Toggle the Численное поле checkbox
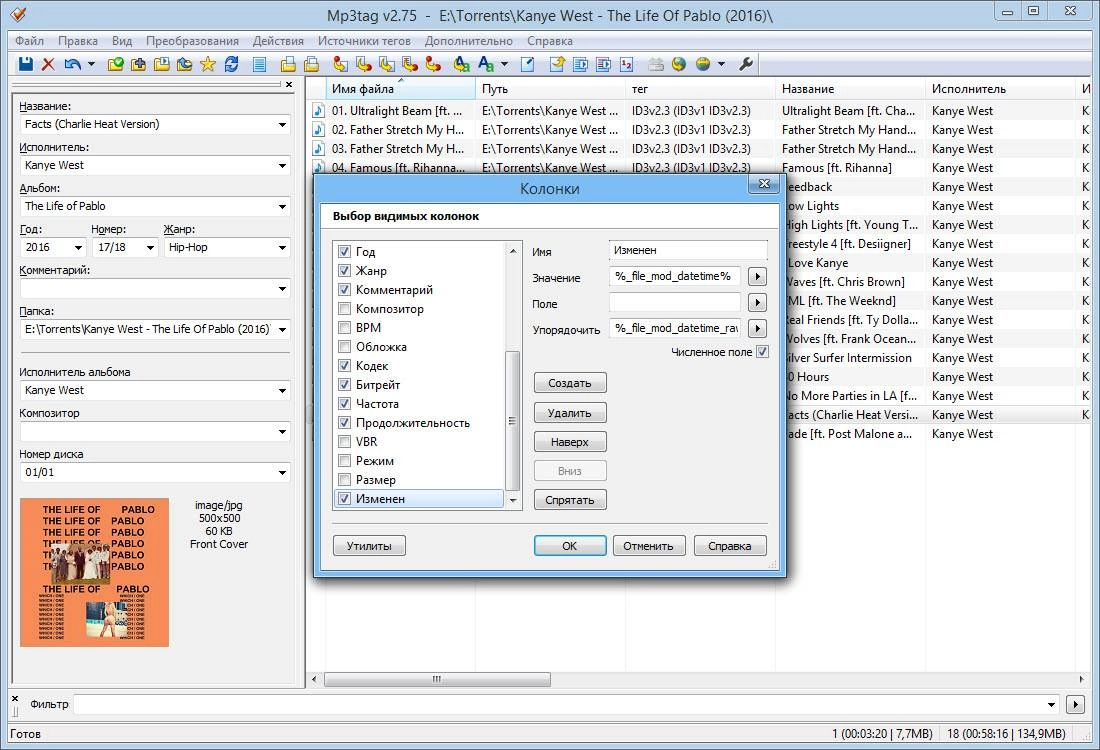1100x750 pixels. (763, 351)
